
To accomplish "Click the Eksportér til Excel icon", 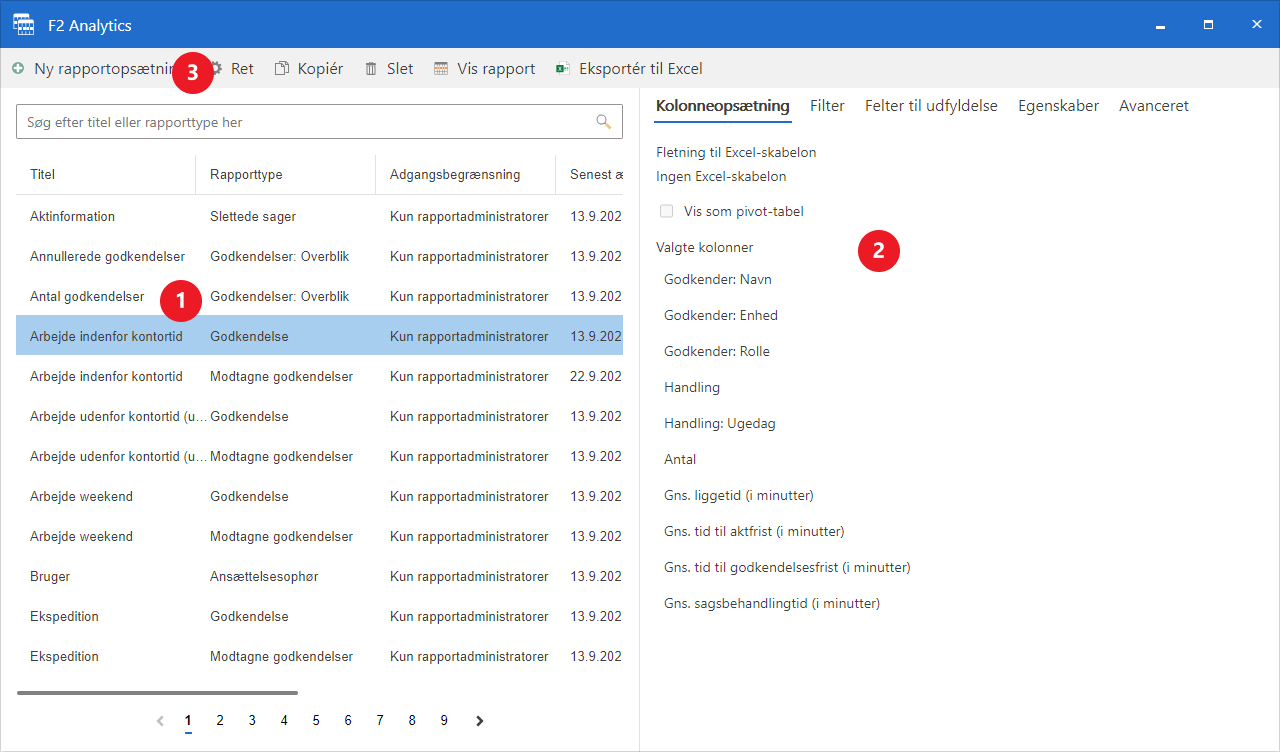I will coord(563,69).
